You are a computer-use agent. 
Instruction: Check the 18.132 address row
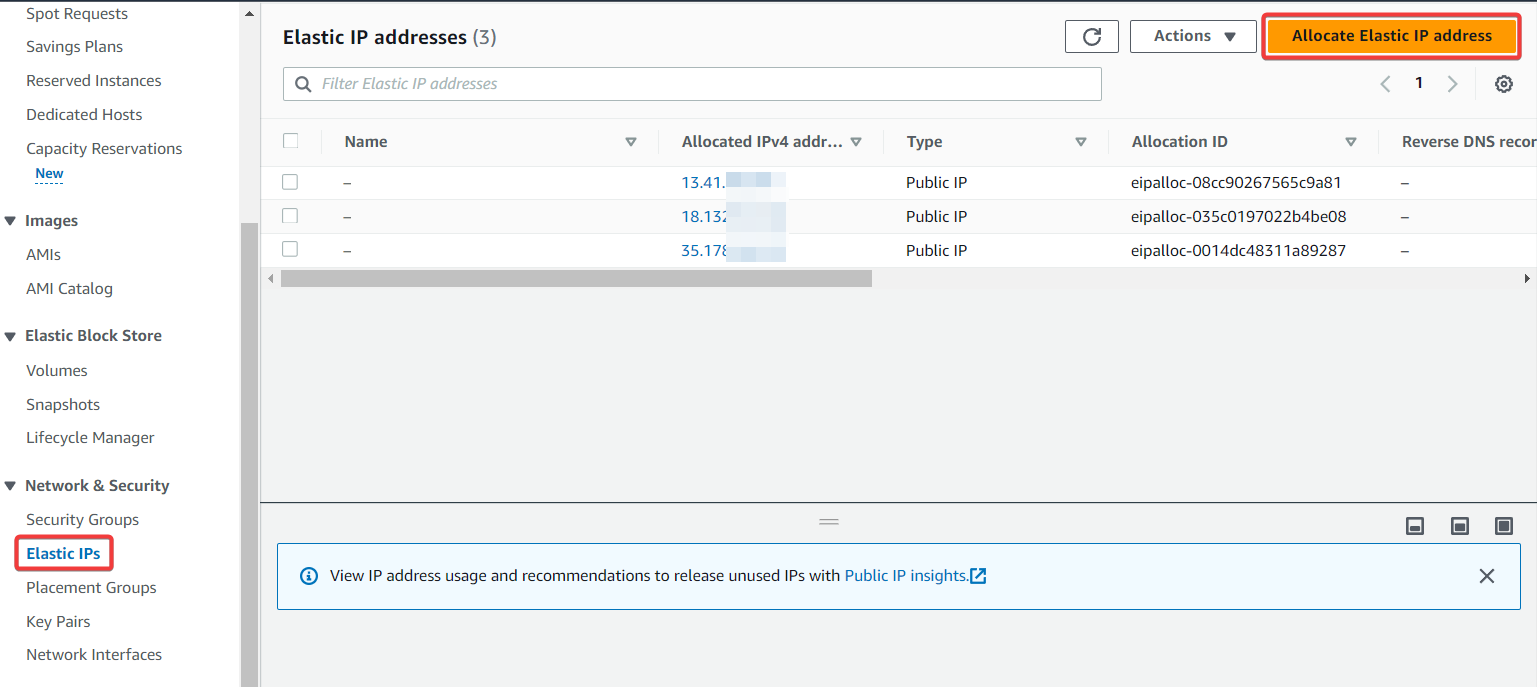click(x=290, y=216)
